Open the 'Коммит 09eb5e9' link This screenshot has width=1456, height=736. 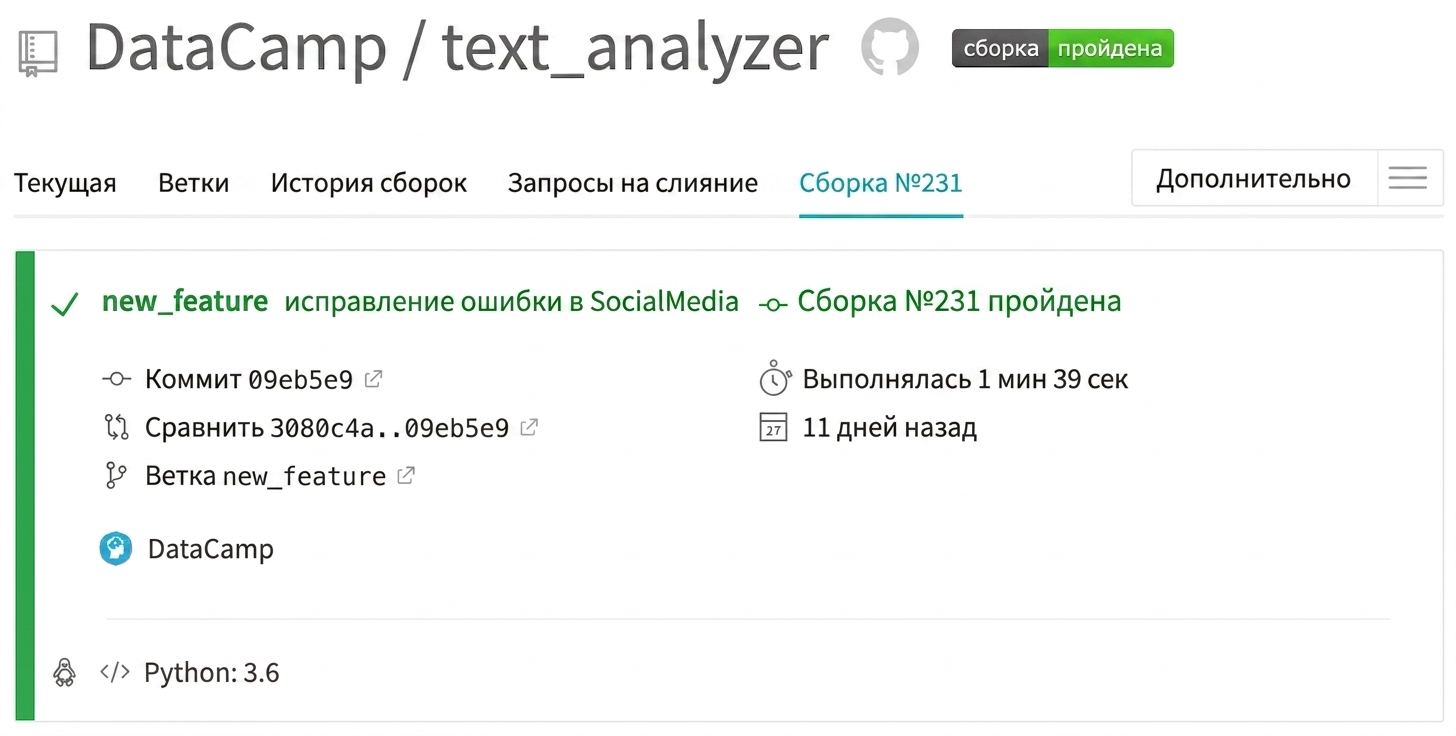click(249, 379)
